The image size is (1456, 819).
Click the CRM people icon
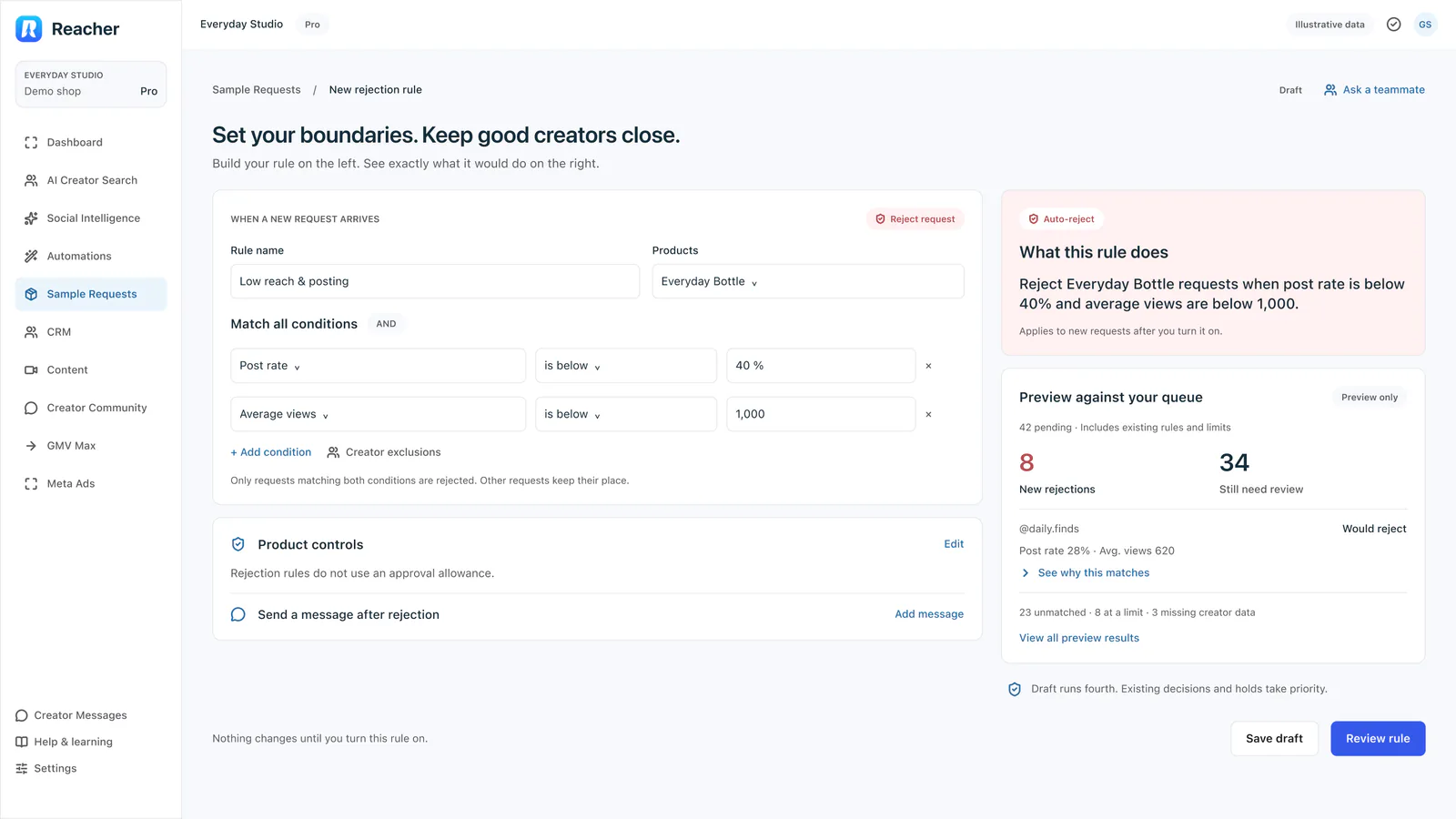point(31,332)
